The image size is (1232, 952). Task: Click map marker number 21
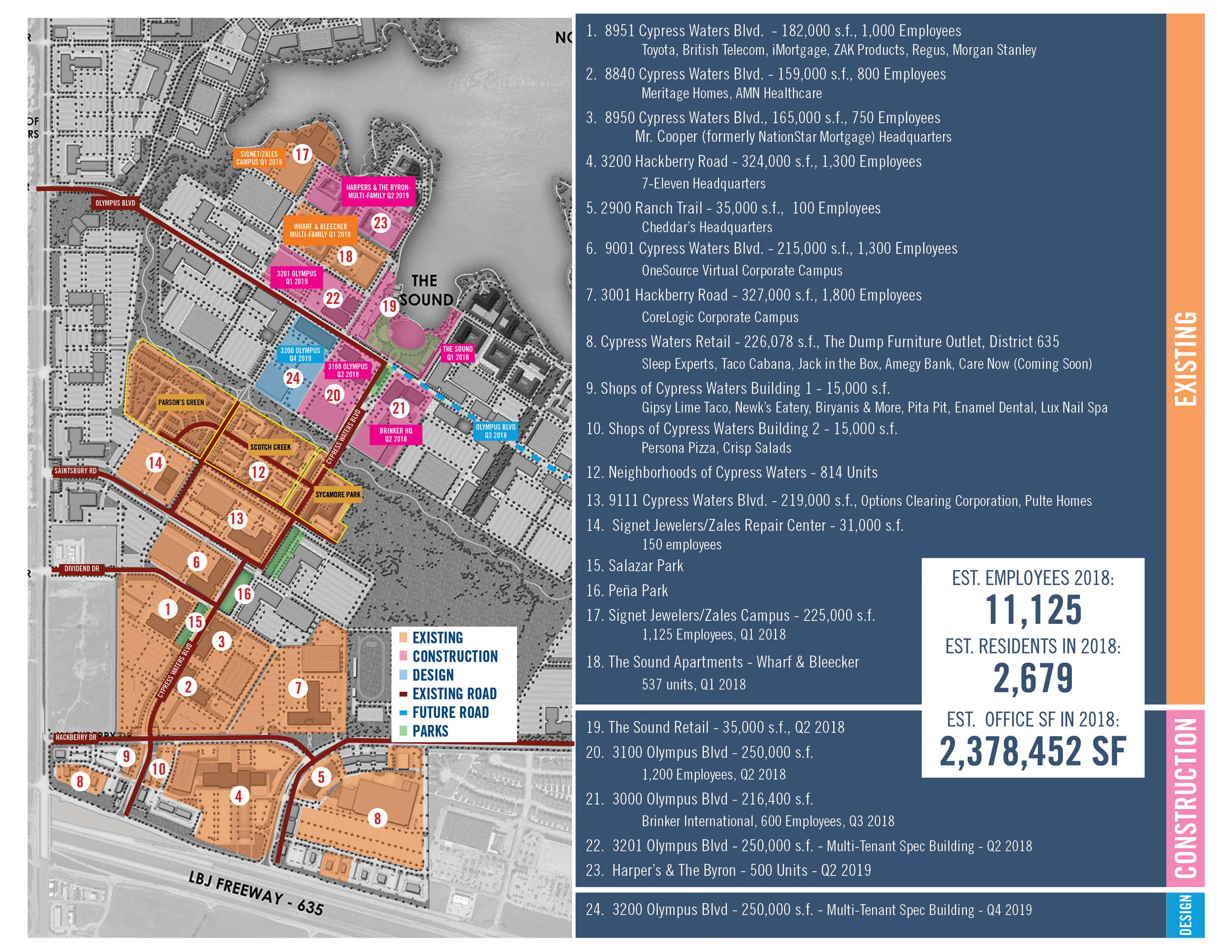(399, 408)
